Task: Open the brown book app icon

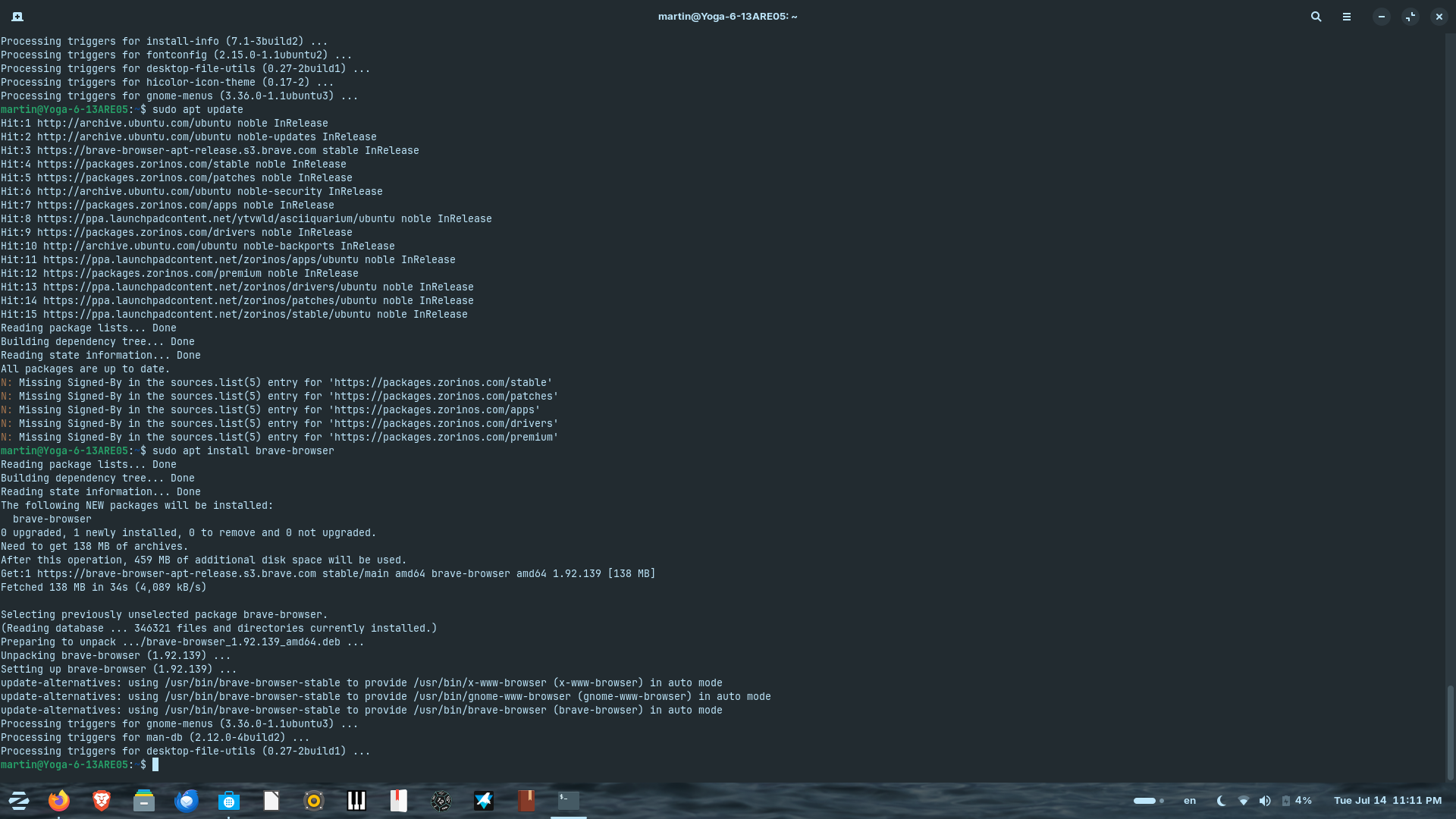Action: point(526,800)
